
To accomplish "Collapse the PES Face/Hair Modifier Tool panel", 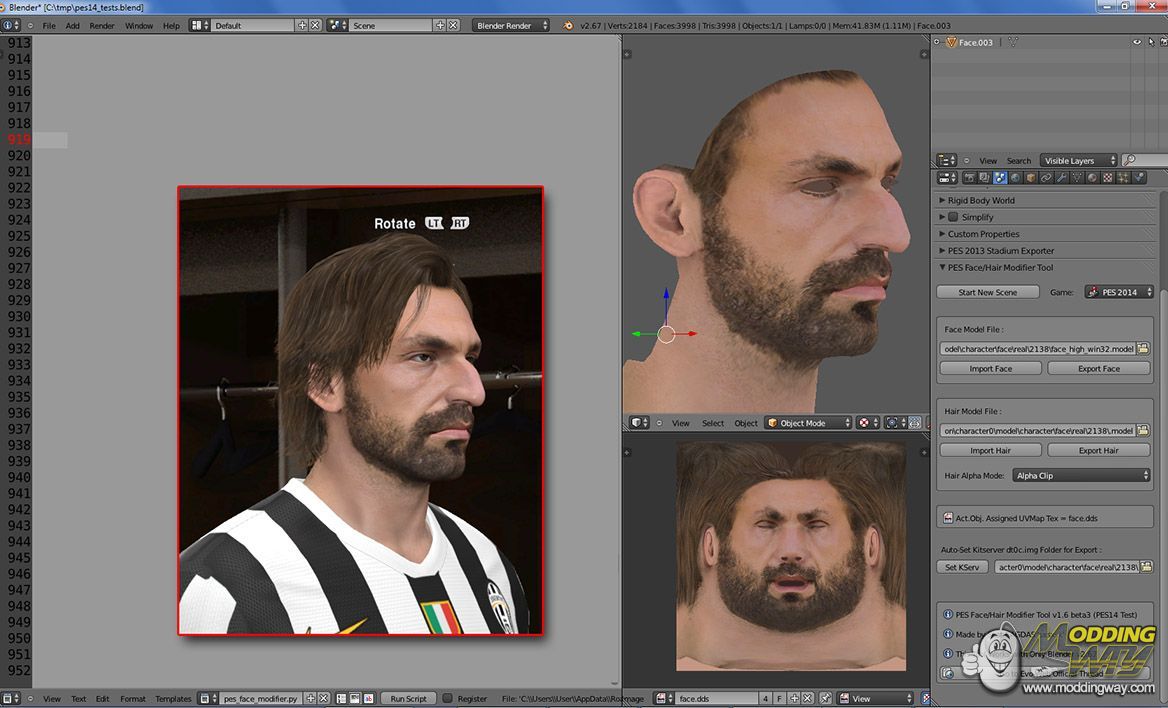I will coord(942,268).
